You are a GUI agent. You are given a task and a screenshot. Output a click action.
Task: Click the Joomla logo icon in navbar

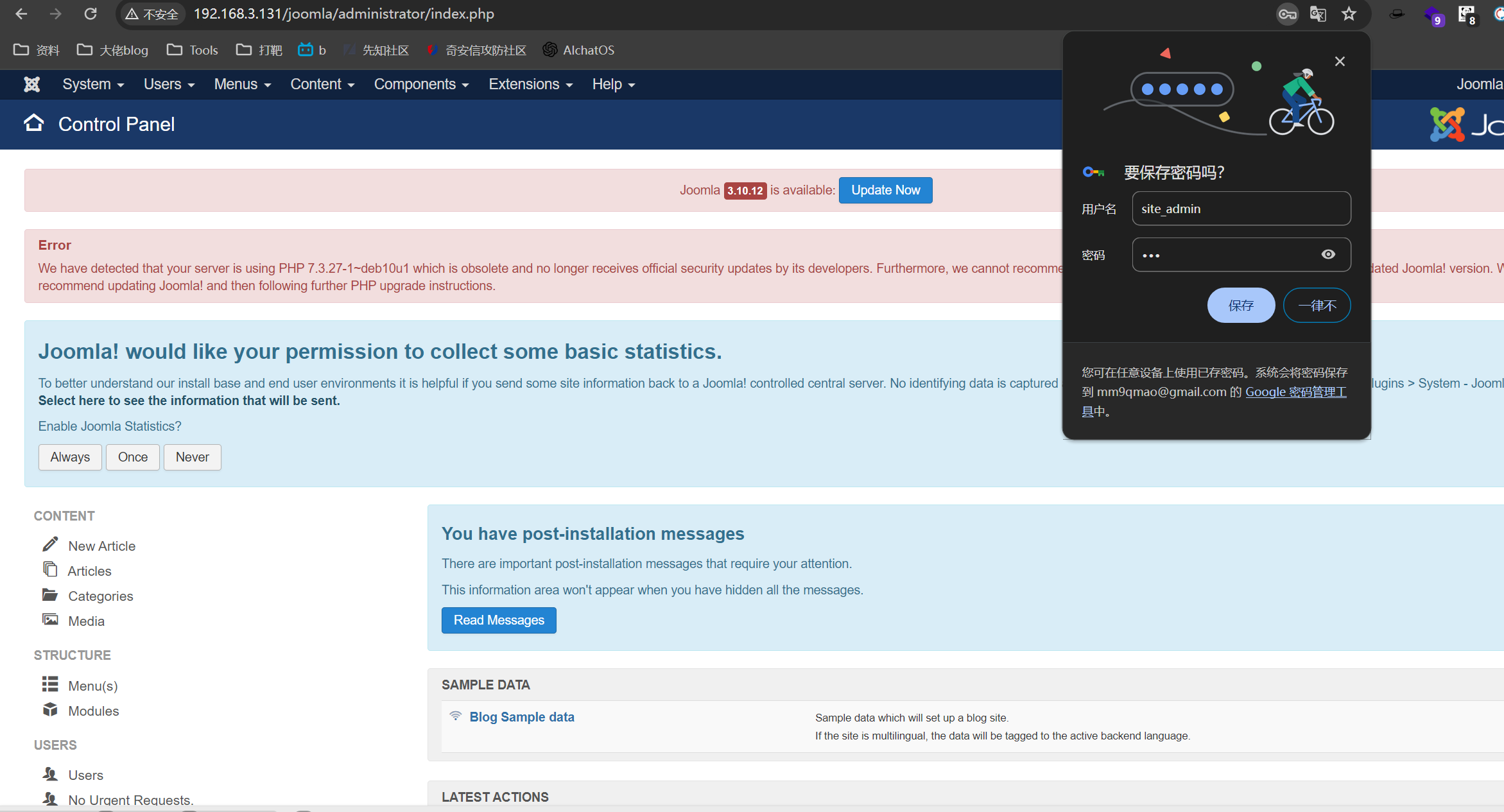(31, 84)
